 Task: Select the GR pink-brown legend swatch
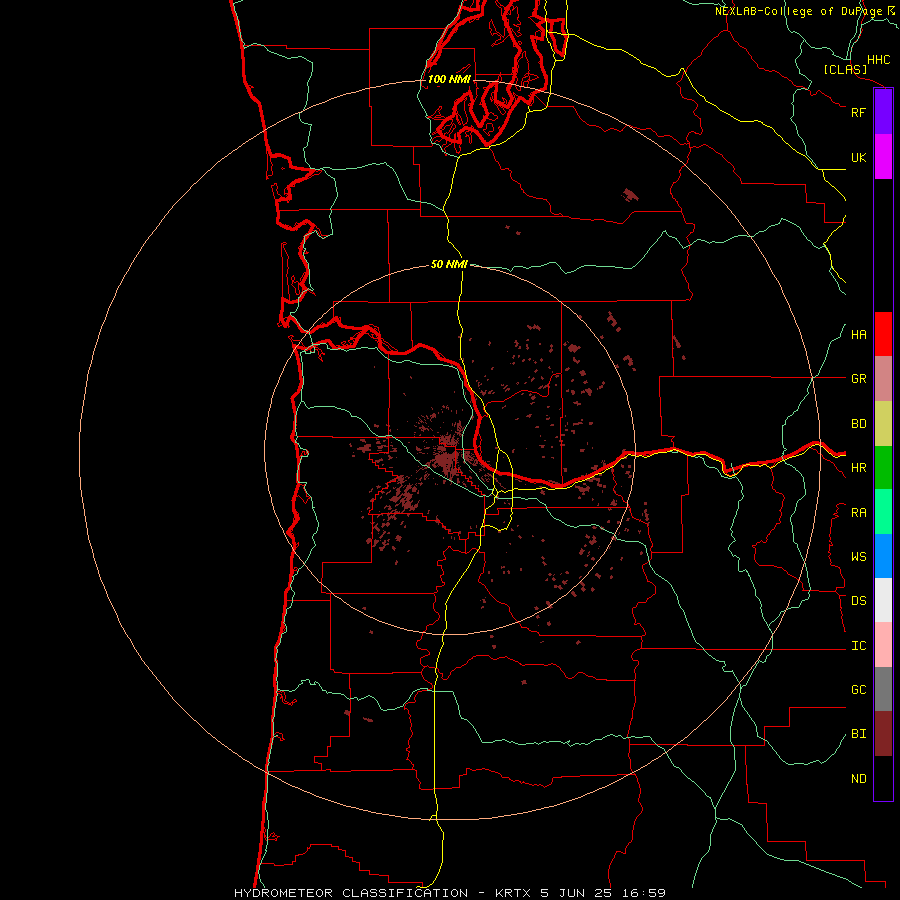coord(883,379)
